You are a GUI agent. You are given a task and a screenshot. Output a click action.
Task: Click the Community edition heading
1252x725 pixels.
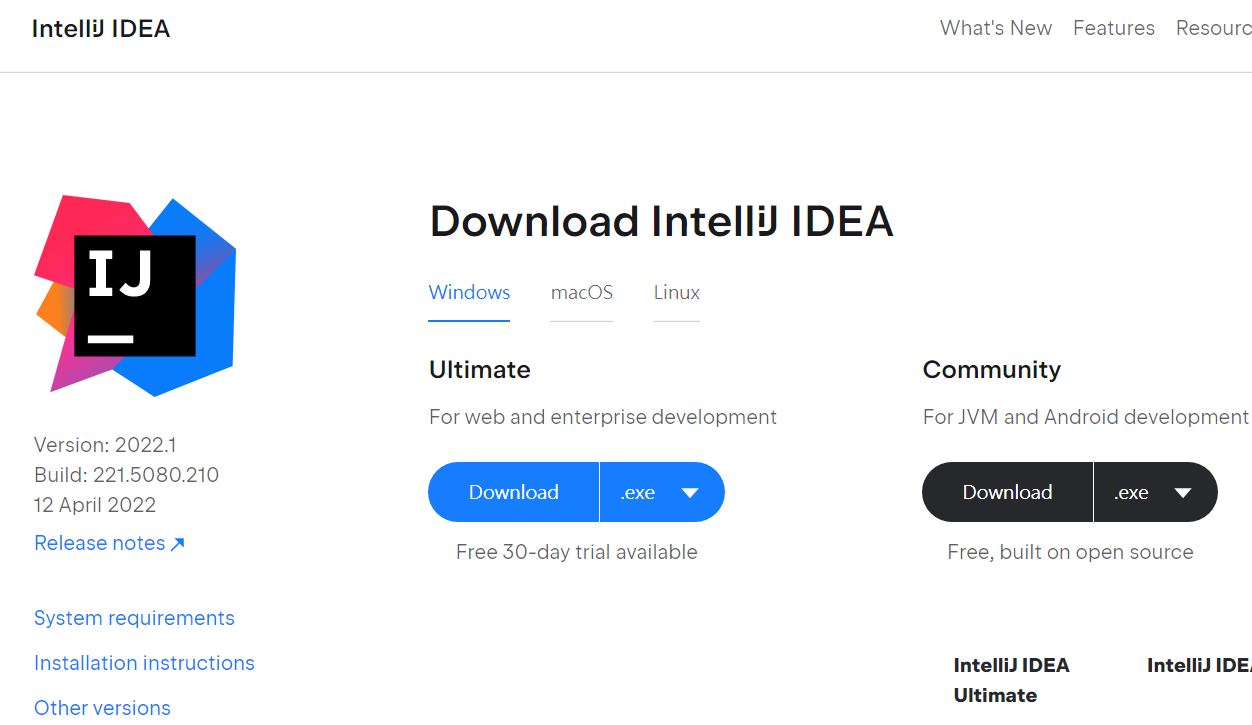991,370
